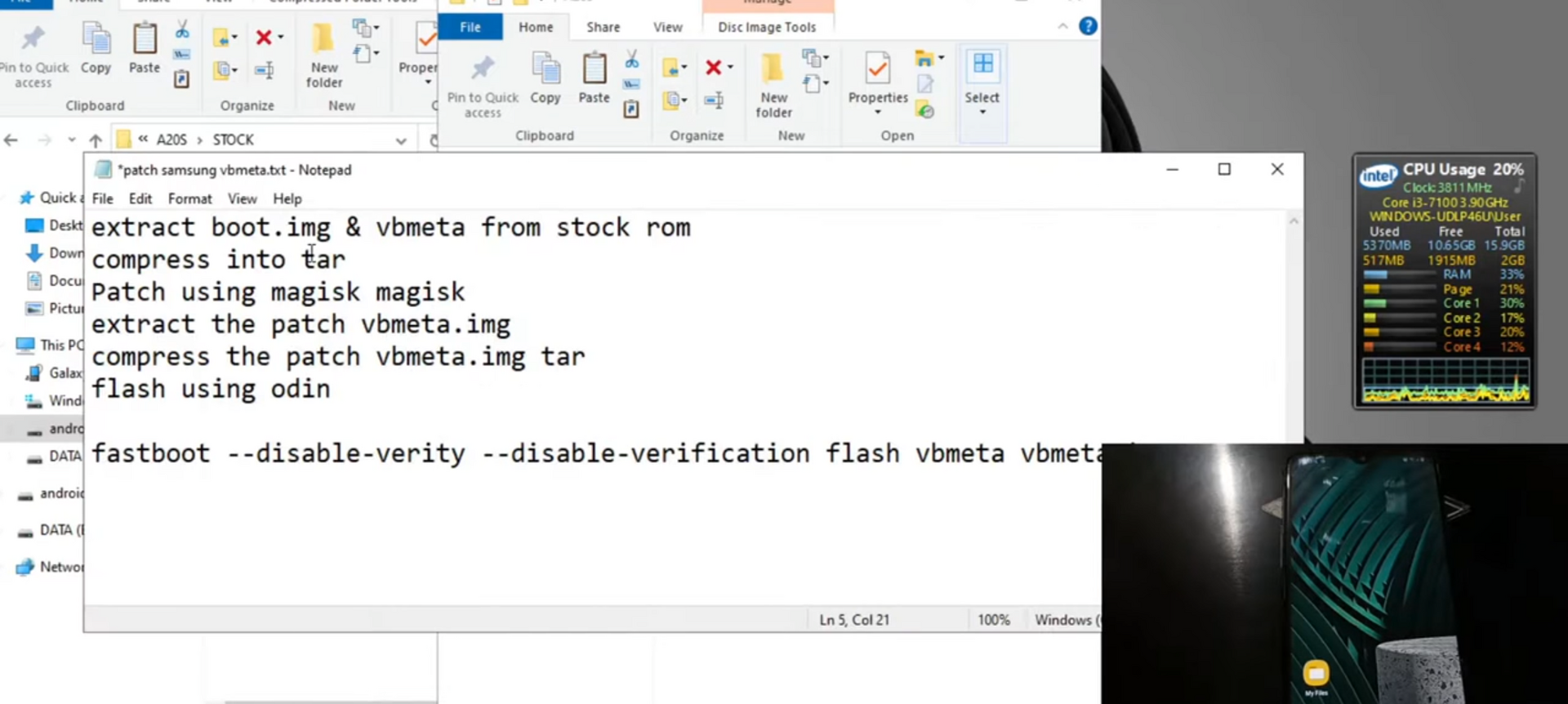1568x704 pixels.
Task: Open Explorer help via blue question mark
Action: [1088, 26]
